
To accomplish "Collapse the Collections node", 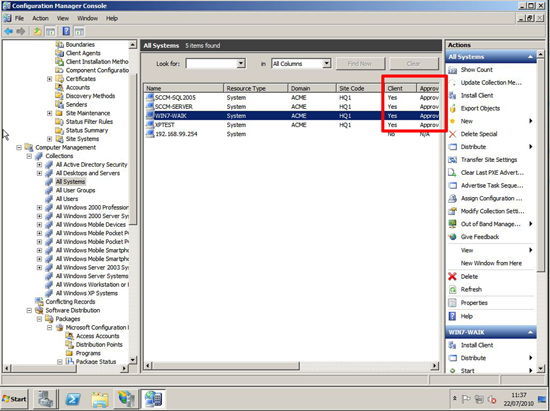I will click(29, 156).
